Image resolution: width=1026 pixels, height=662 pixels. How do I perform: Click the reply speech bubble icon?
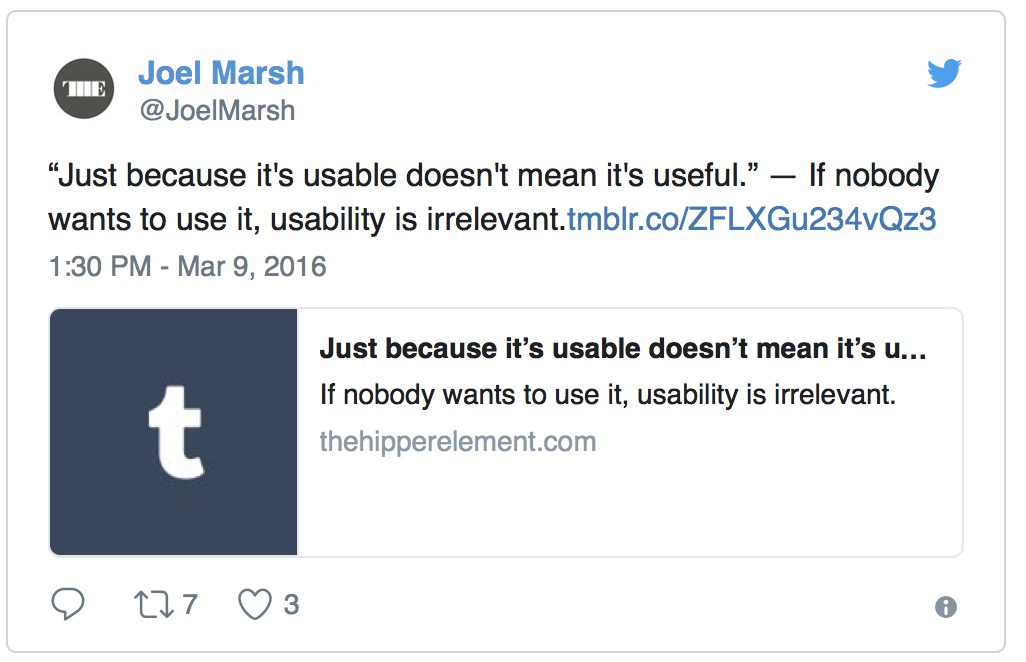coord(68,603)
